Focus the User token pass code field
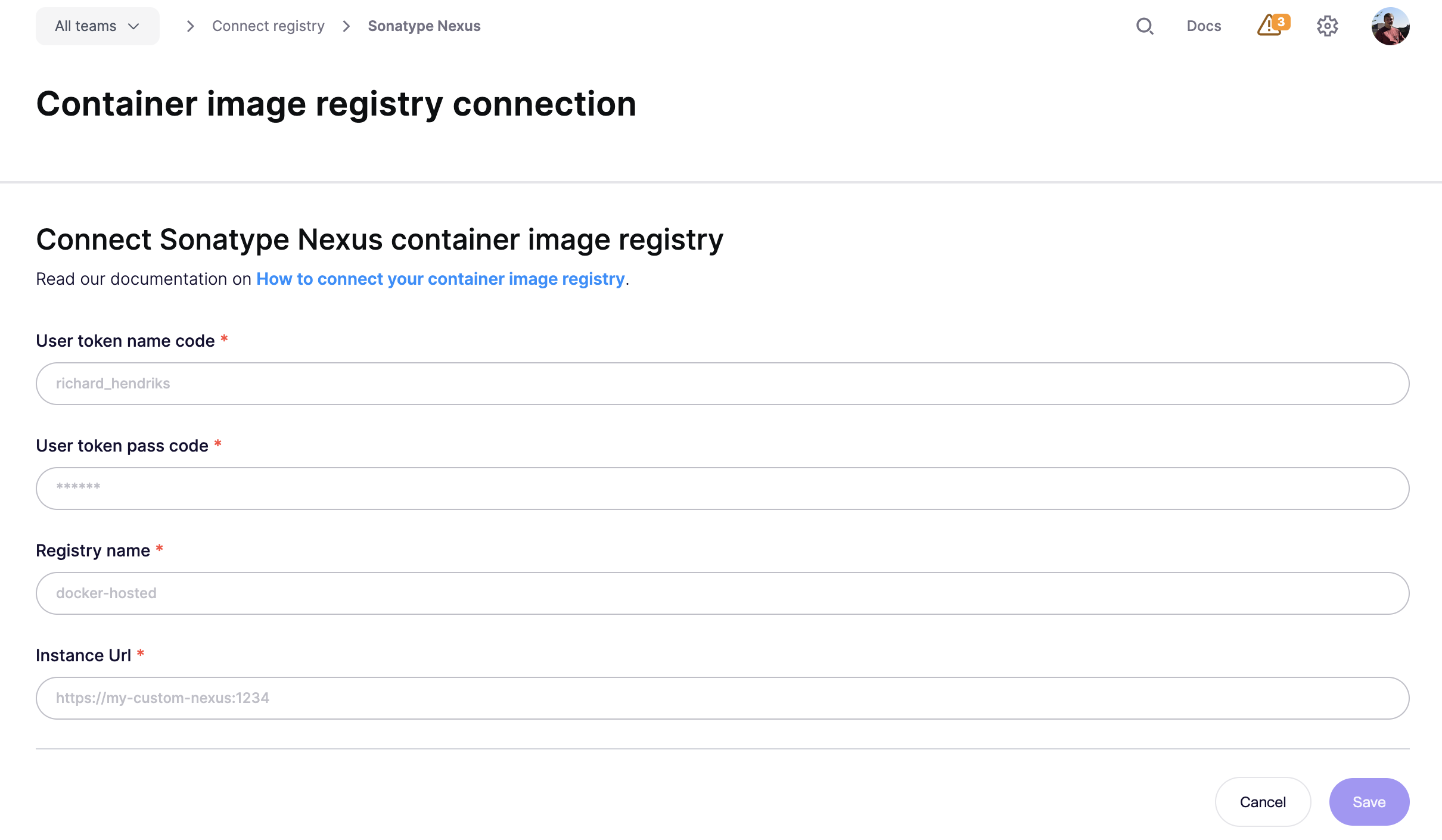Image resolution: width=1442 pixels, height=840 pixels. (722, 489)
